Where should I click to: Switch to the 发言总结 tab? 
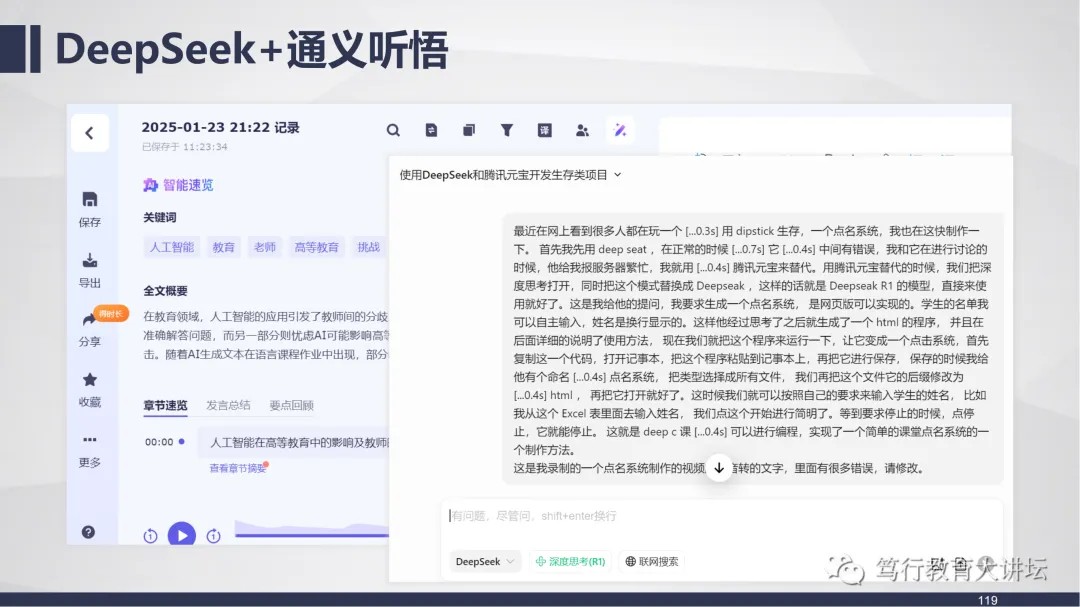click(x=228, y=405)
